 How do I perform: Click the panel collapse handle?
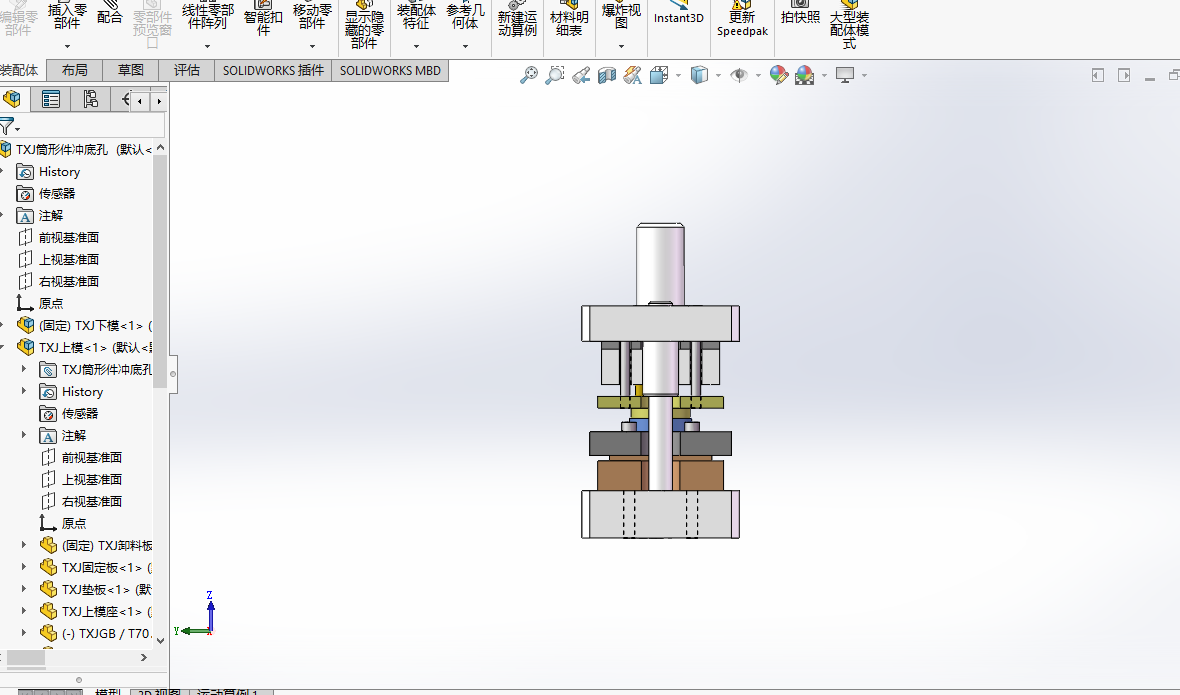[173, 374]
